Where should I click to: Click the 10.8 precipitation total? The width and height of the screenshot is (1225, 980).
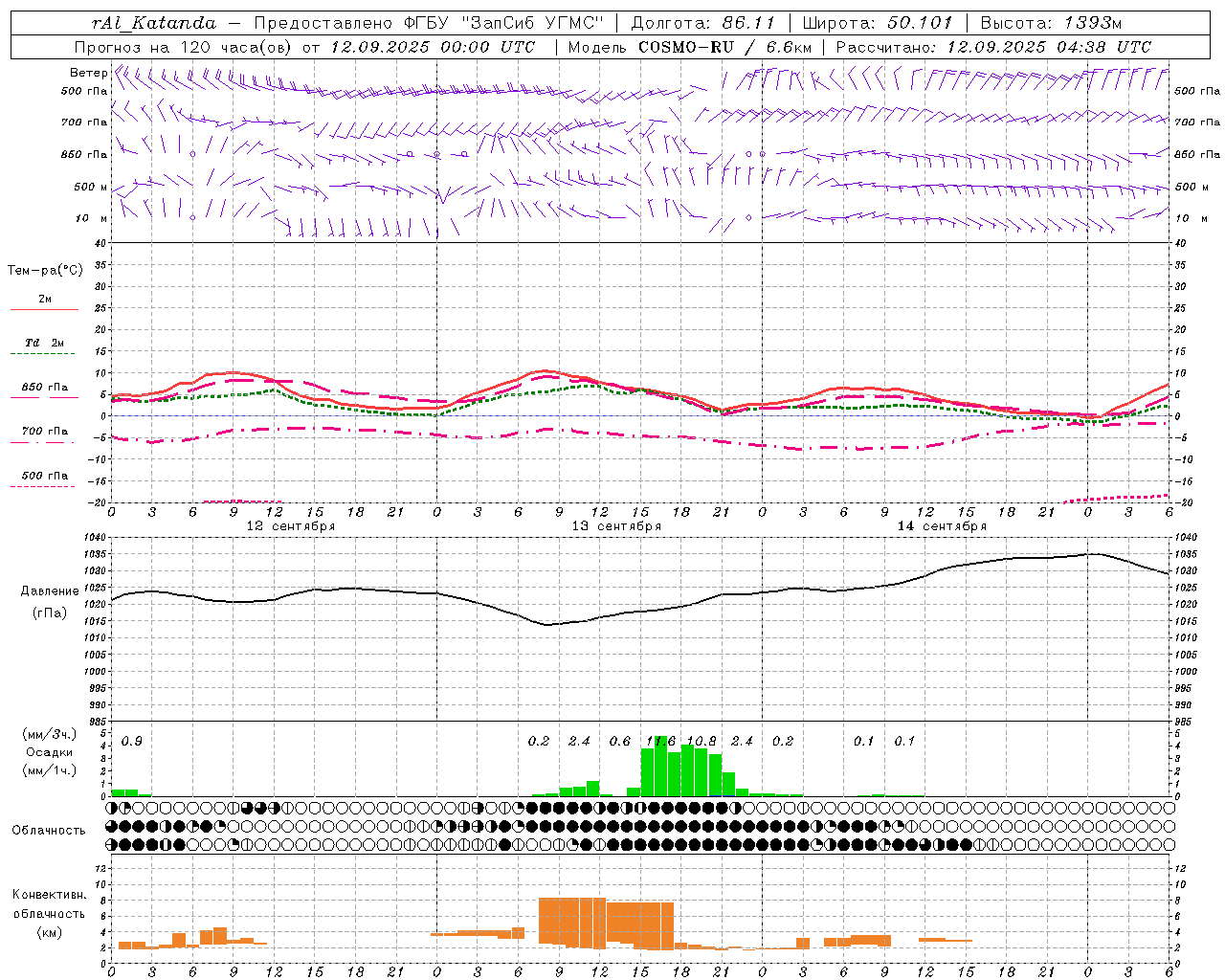[702, 742]
